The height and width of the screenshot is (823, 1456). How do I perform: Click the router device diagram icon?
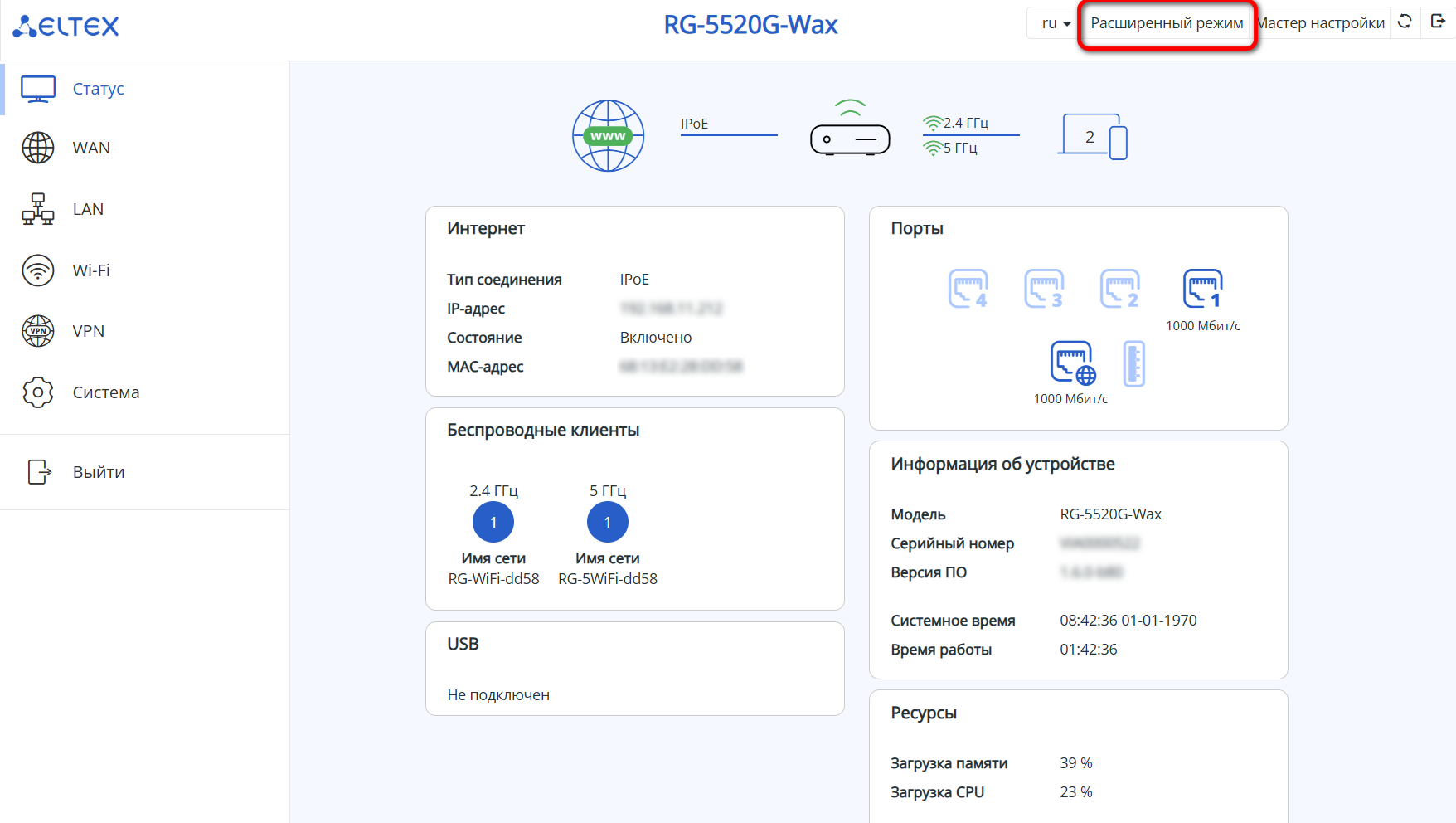850,128
